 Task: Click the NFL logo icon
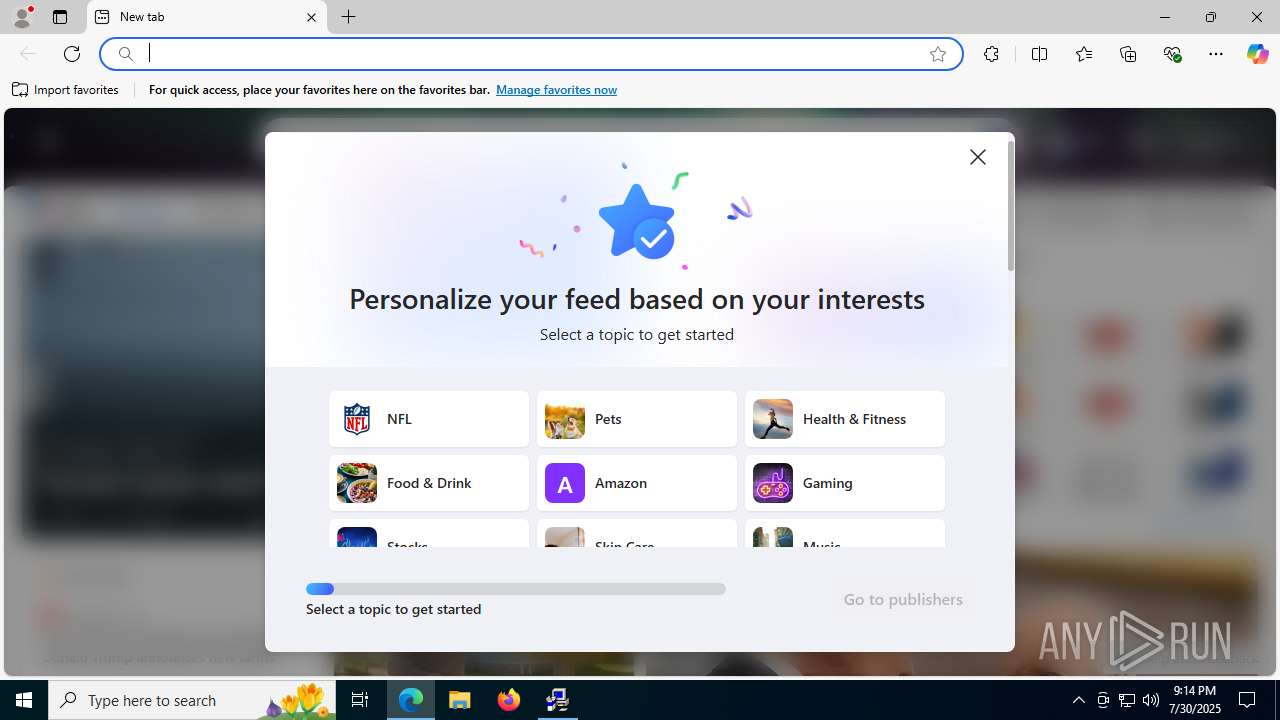point(357,419)
